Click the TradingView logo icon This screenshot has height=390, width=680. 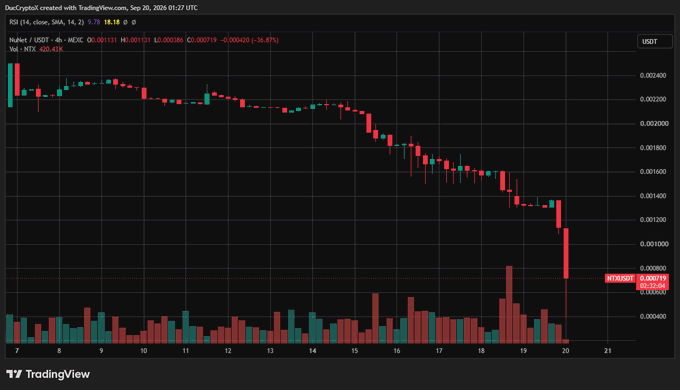click(14, 374)
